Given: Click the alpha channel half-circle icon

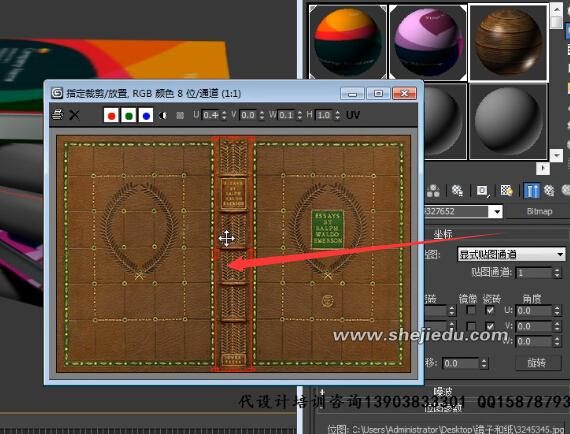Looking at the screenshot, I should 163,115.
